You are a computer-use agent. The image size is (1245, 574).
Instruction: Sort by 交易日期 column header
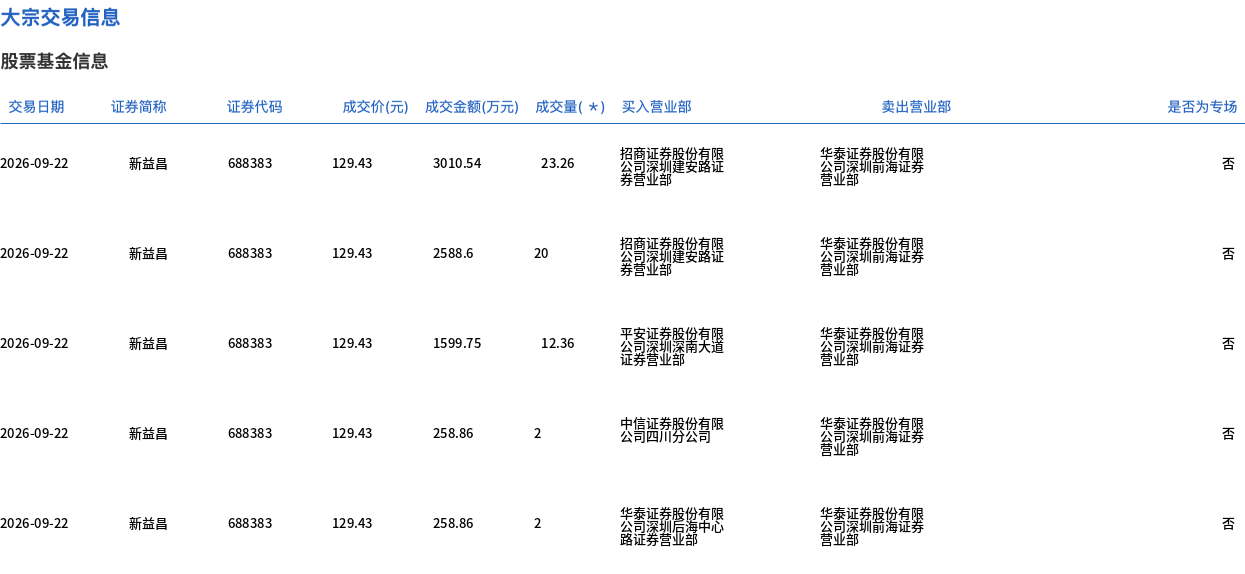36,107
